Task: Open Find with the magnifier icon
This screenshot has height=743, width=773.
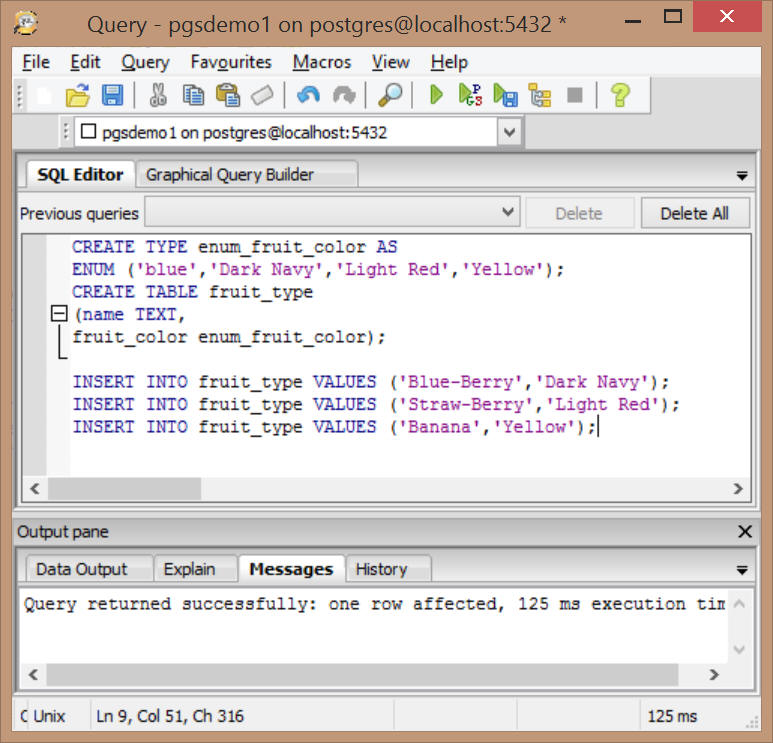Action: pos(389,95)
